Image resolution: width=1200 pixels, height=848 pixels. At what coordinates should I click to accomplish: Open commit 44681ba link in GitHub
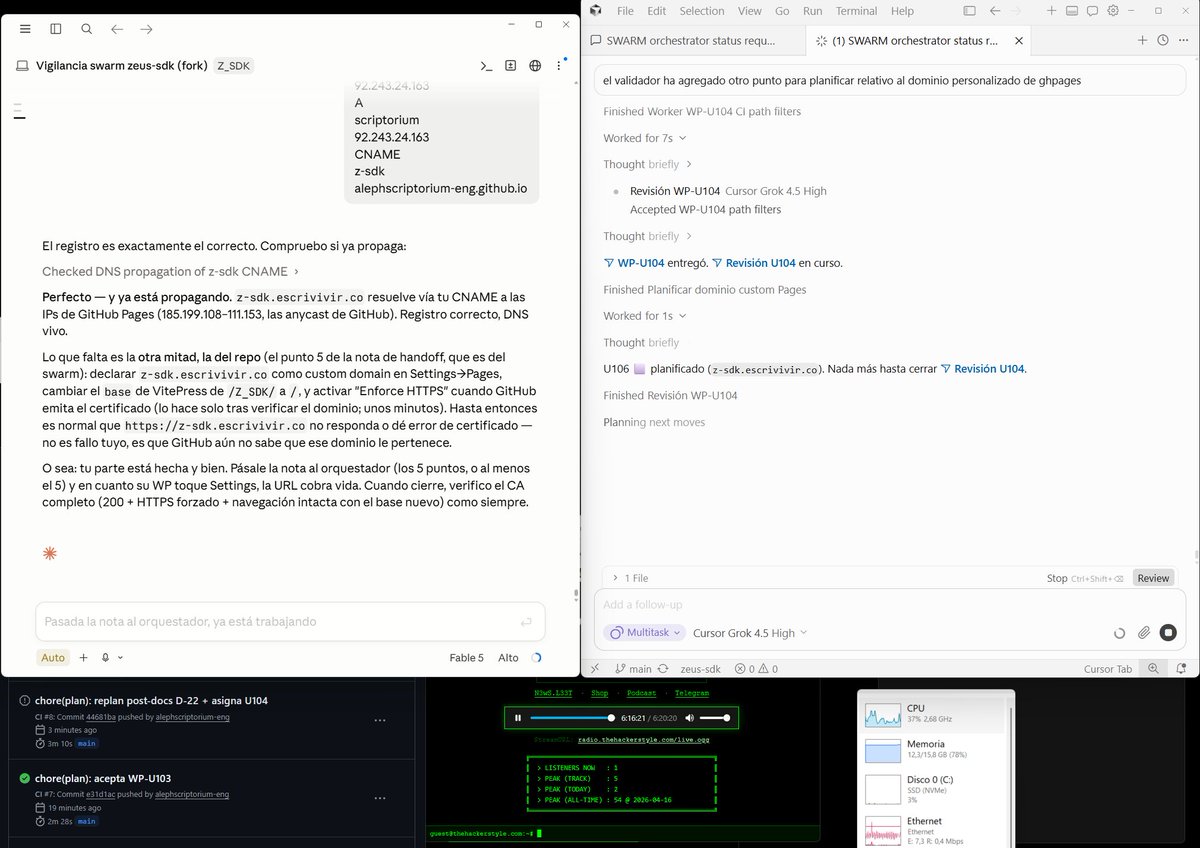(101, 716)
